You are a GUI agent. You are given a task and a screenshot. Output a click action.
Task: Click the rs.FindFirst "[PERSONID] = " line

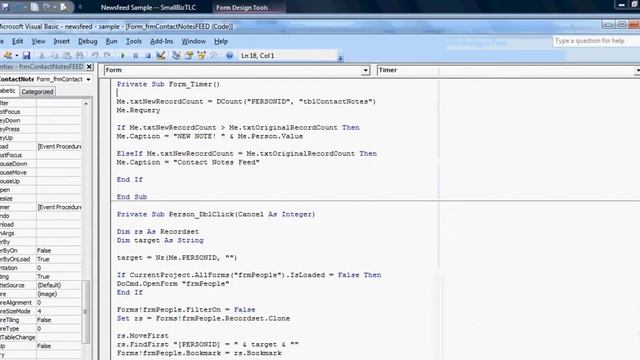208,344
